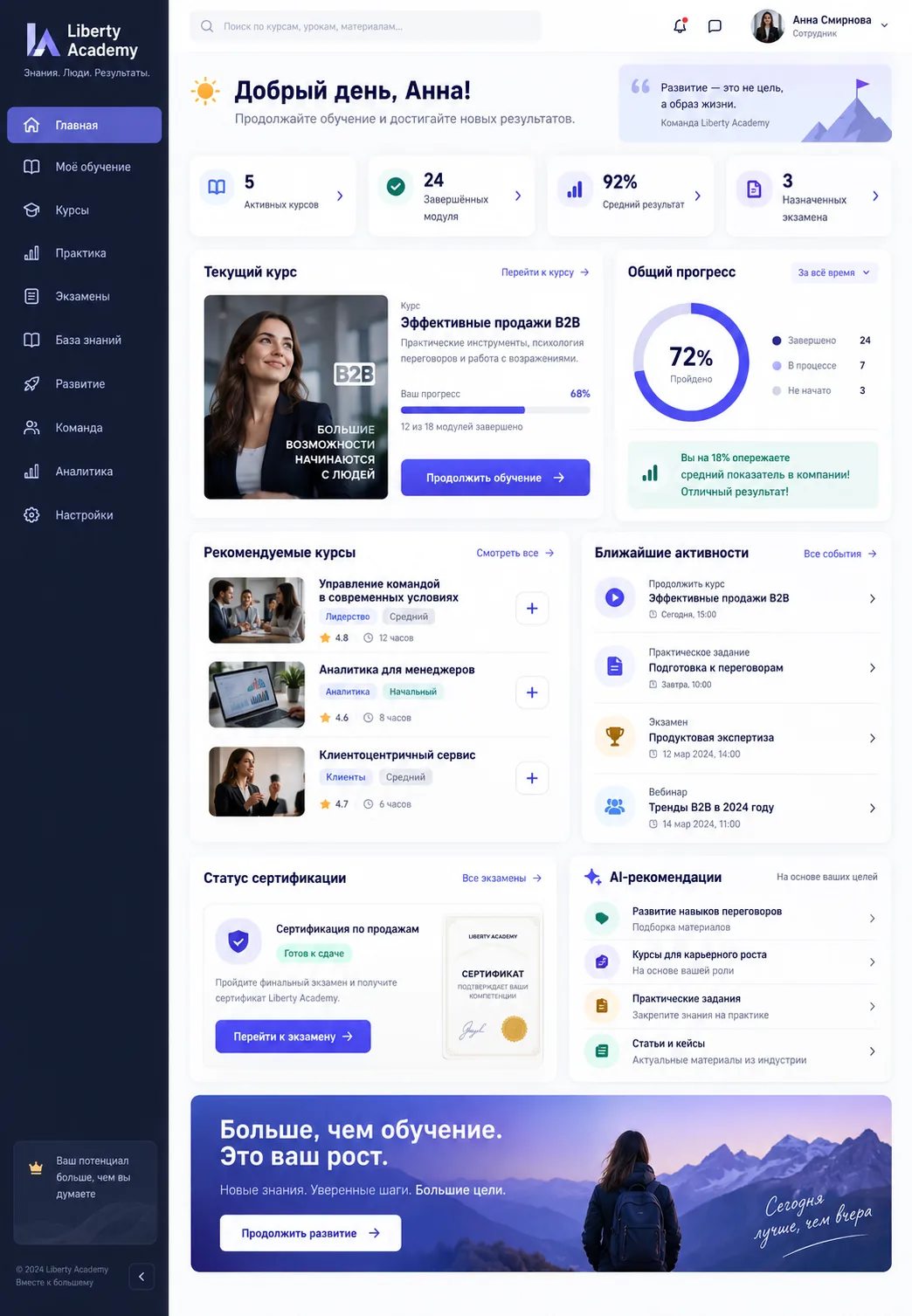The height and width of the screenshot is (1316, 912).
Task: Click the search input field
Action: pos(365,26)
